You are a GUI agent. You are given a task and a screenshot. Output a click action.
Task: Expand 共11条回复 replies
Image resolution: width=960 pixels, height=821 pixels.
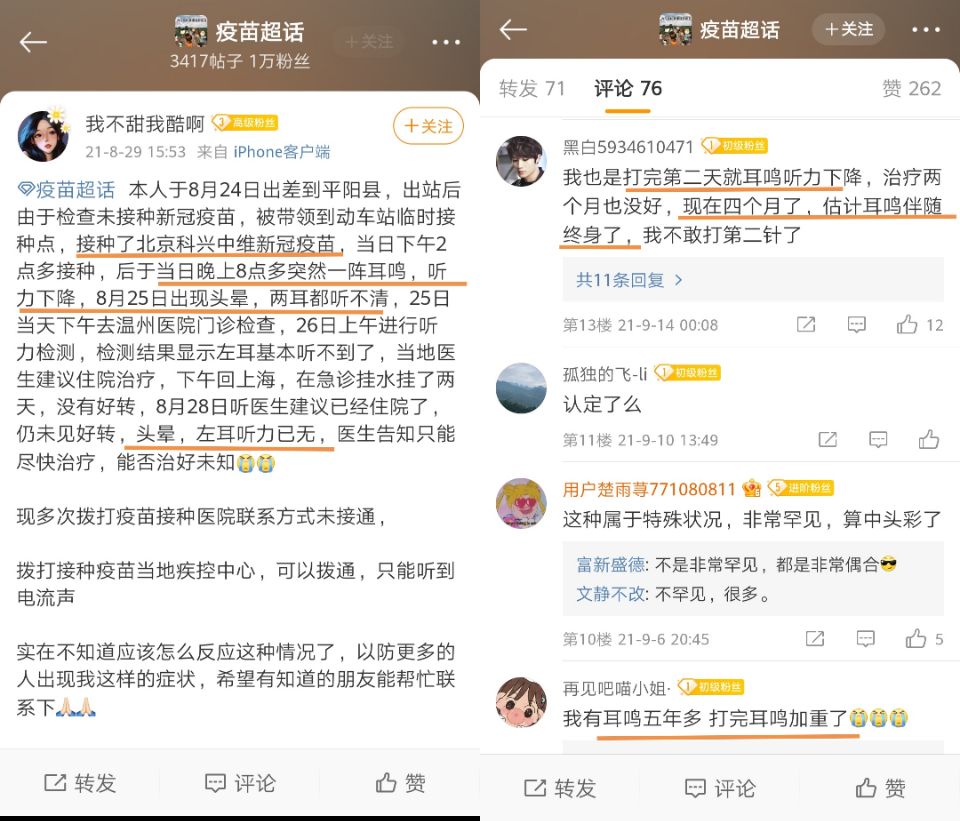coord(629,280)
